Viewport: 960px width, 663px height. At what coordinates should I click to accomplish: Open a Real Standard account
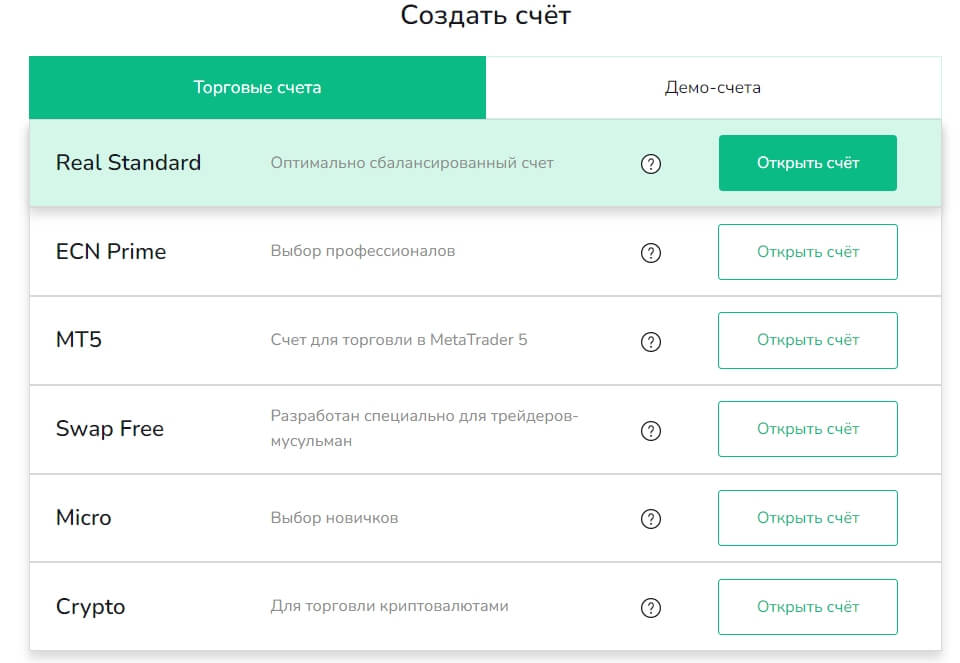pyautogui.click(x=808, y=163)
